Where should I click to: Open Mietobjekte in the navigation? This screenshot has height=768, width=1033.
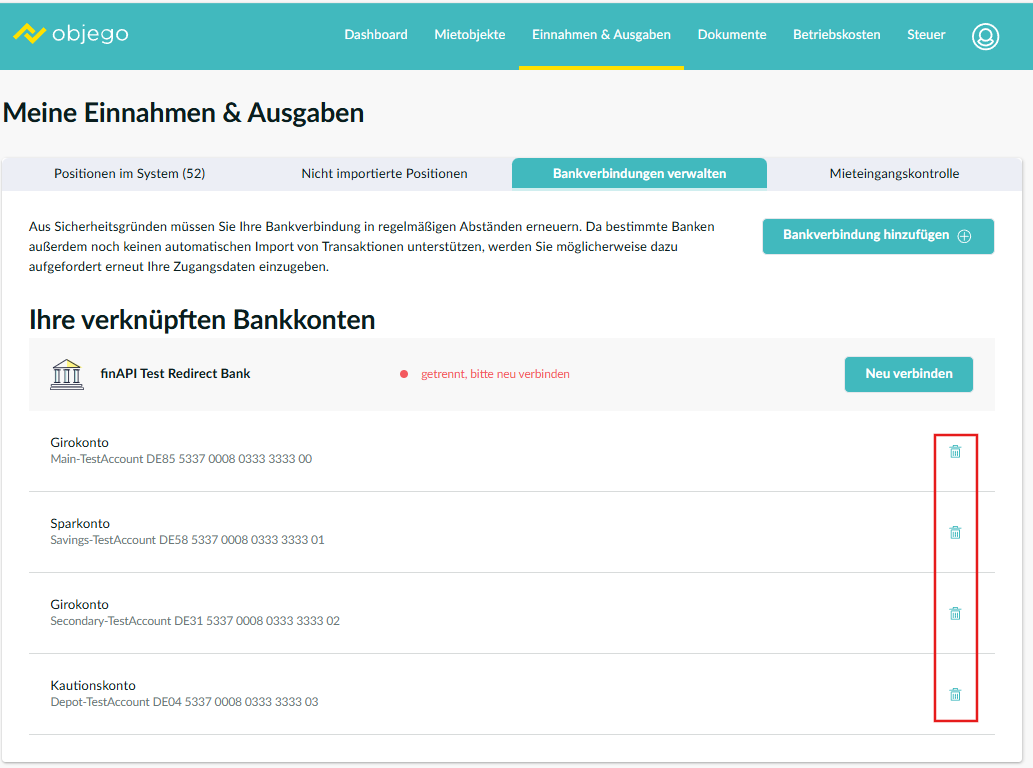(x=470, y=35)
